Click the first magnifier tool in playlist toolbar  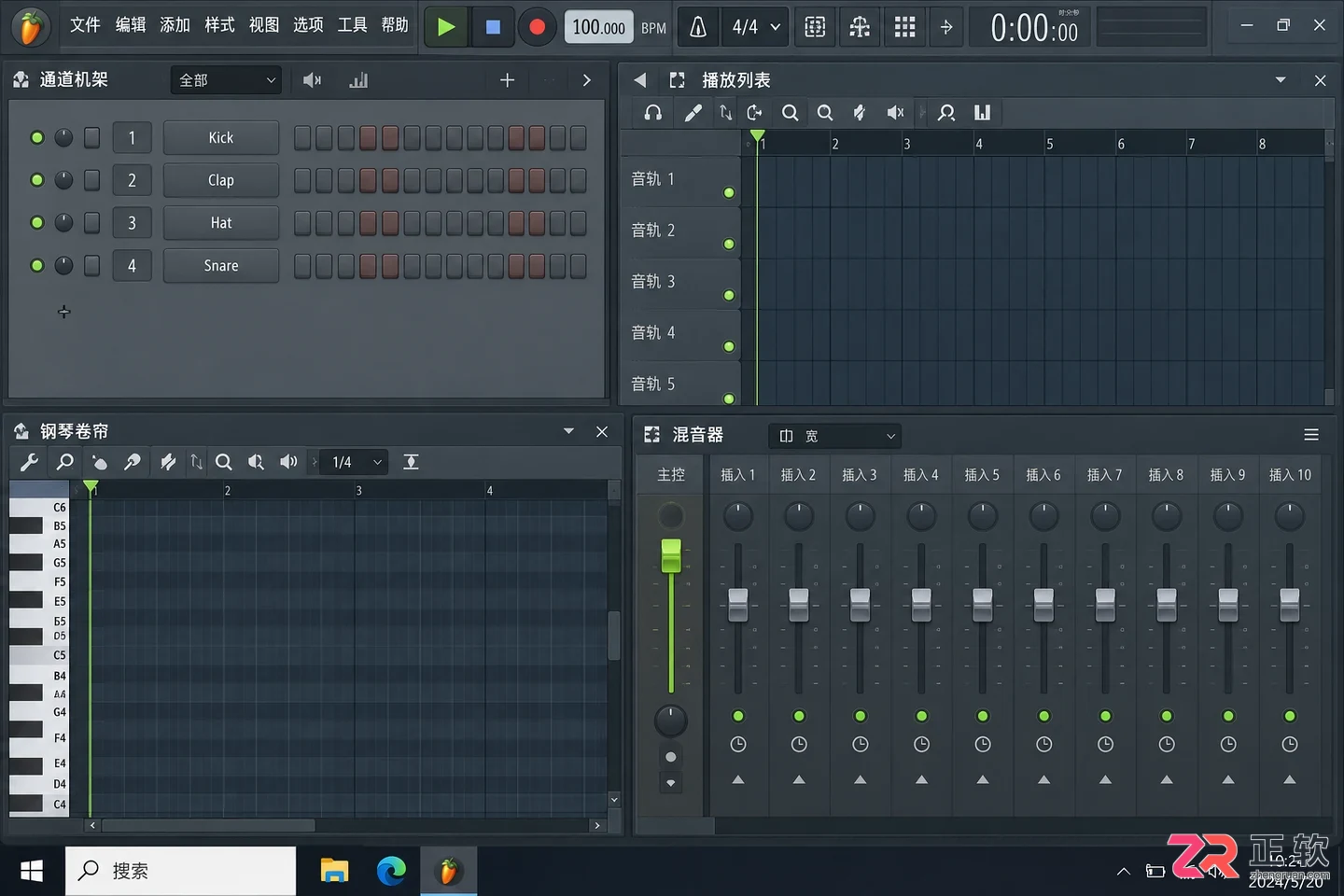[x=790, y=113]
